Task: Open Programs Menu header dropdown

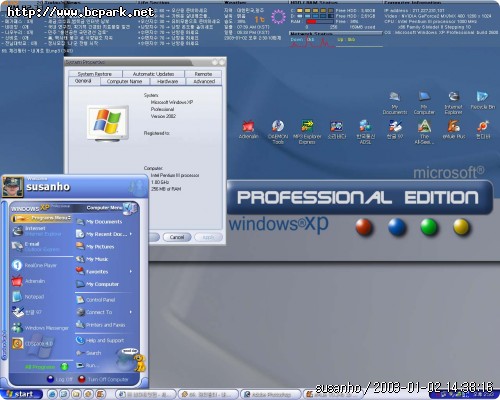Action: (x=42, y=218)
